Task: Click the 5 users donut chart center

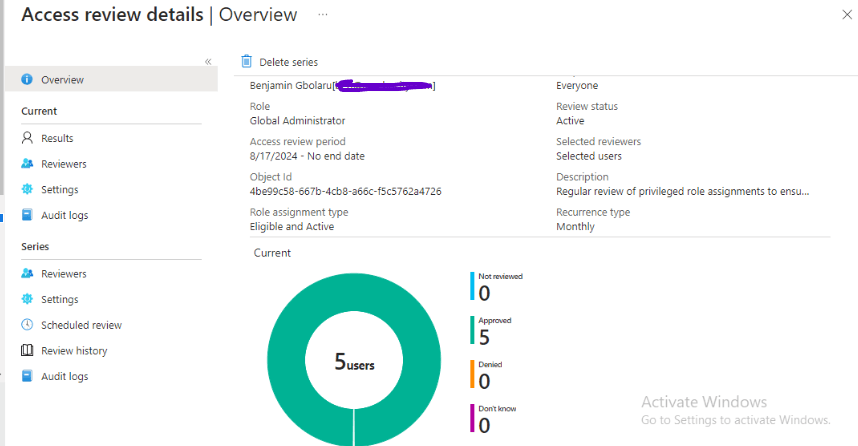Action: (354, 364)
